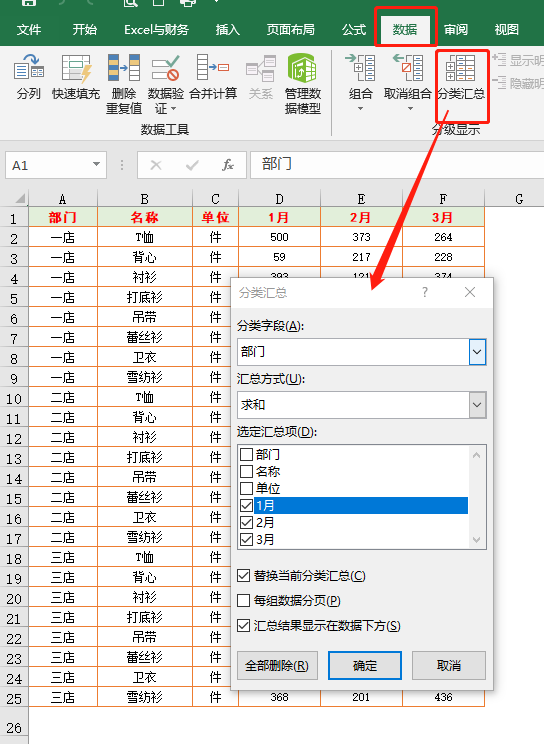The width and height of the screenshot is (544, 744).
Task: Click cell F25 with value 436
Action: tap(443, 697)
